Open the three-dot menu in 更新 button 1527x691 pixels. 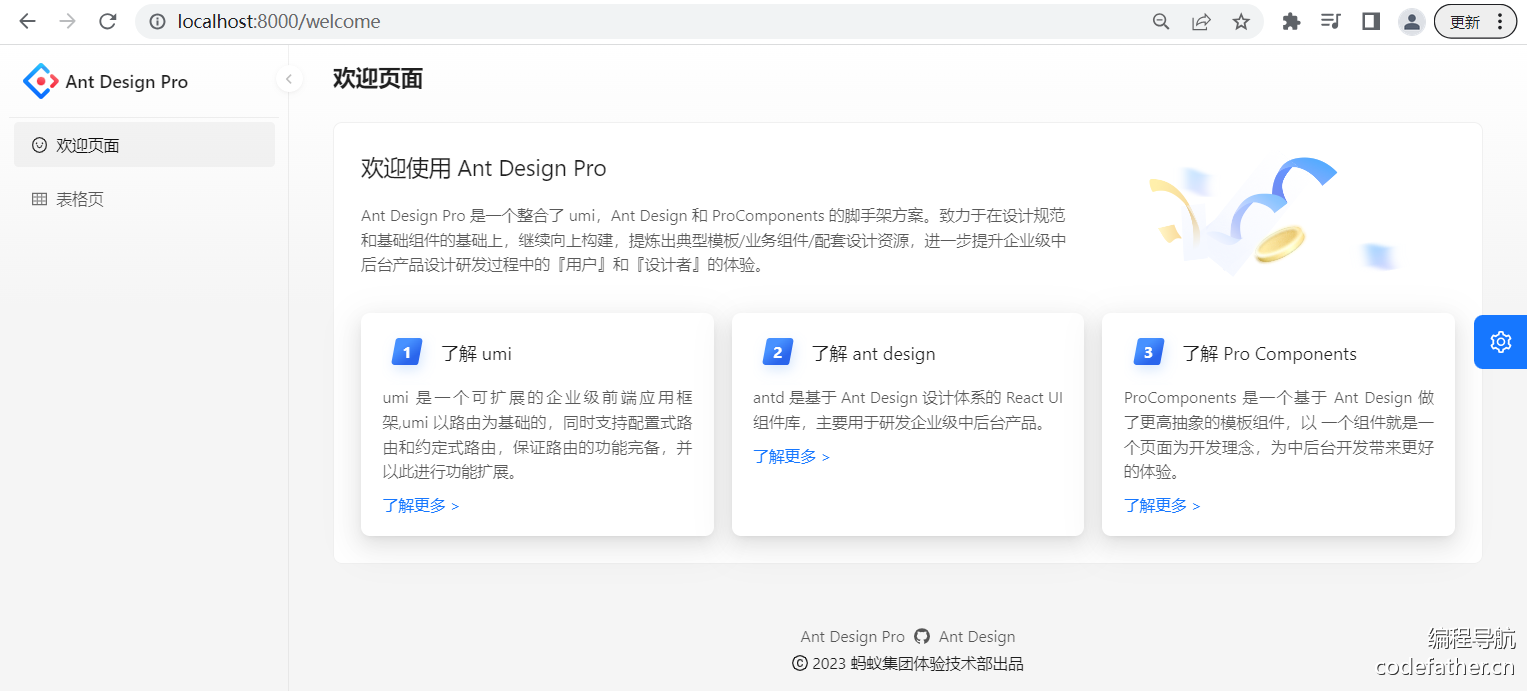click(x=1500, y=21)
